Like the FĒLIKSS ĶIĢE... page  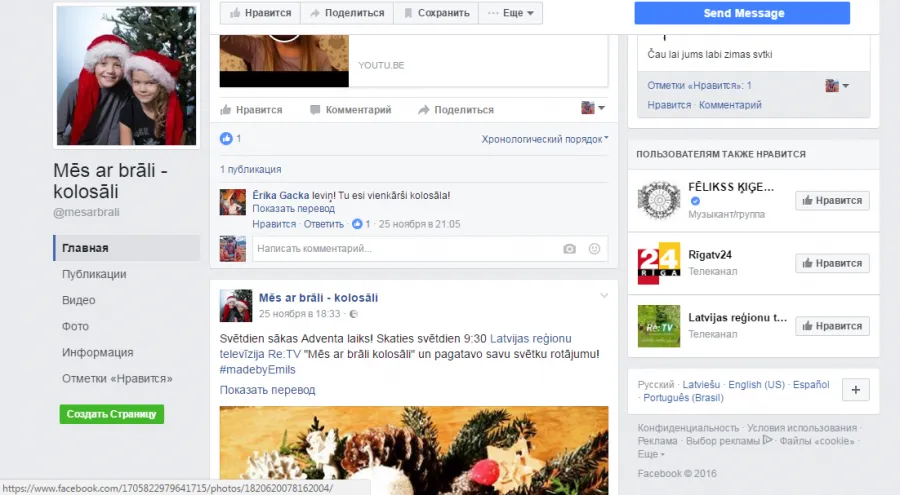coord(832,200)
